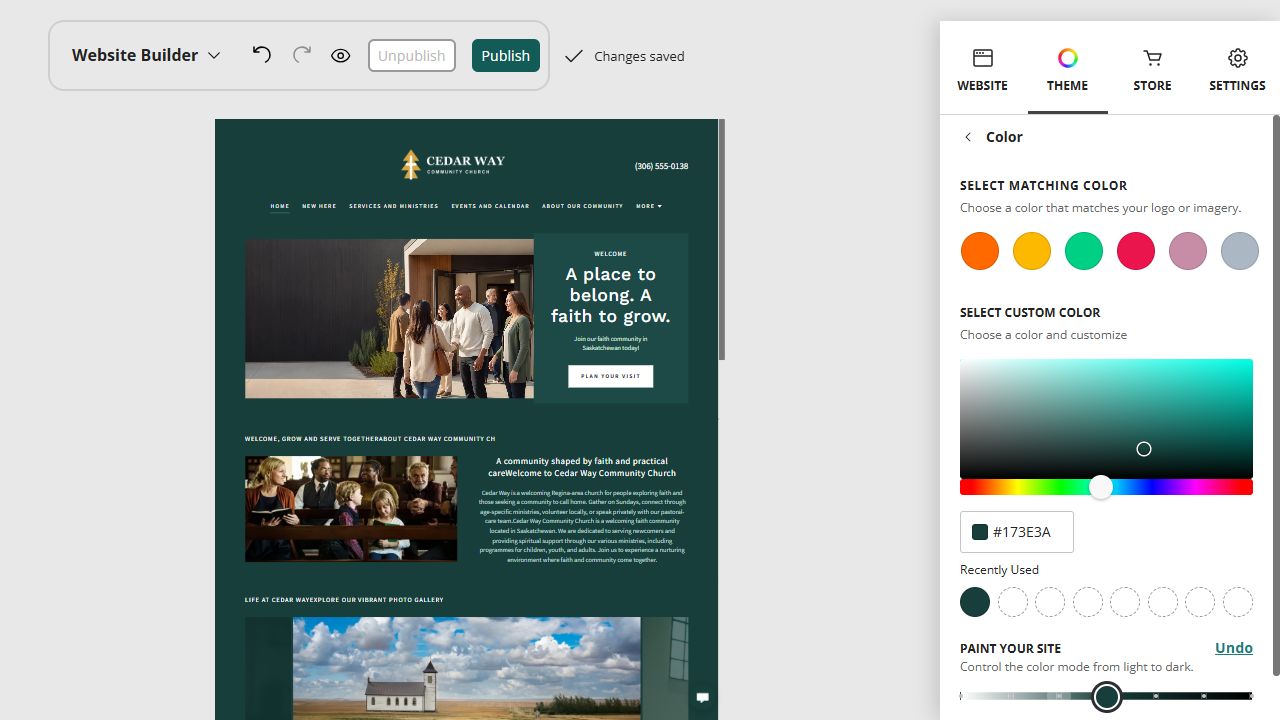Select the hero photo of people greeting
This screenshot has height=720, width=1280.
click(389, 318)
